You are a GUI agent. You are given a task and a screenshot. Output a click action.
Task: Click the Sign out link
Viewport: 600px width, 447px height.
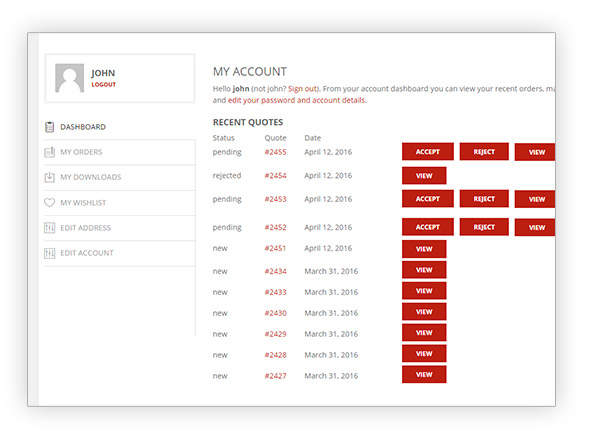click(302, 89)
